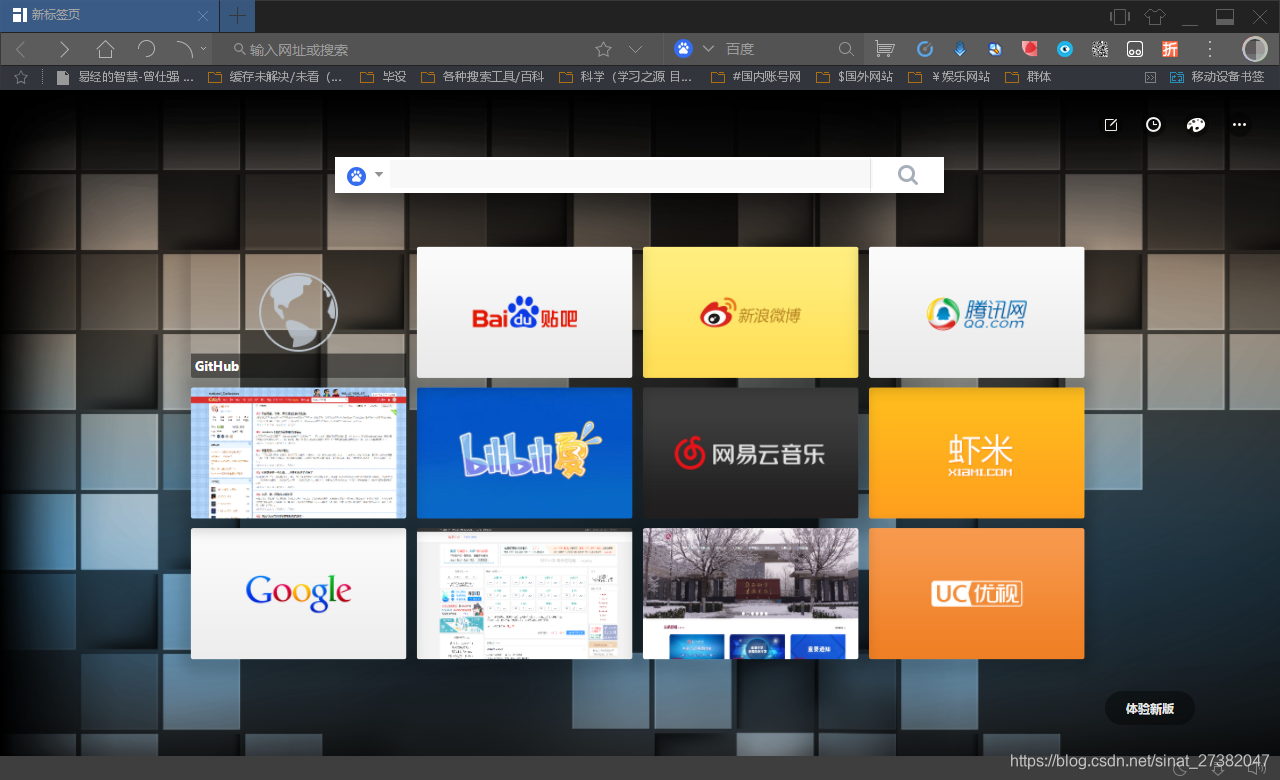Click the center page search input
Image resolution: width=1280 pixels, height=780 pixels.
pos(630,175)
